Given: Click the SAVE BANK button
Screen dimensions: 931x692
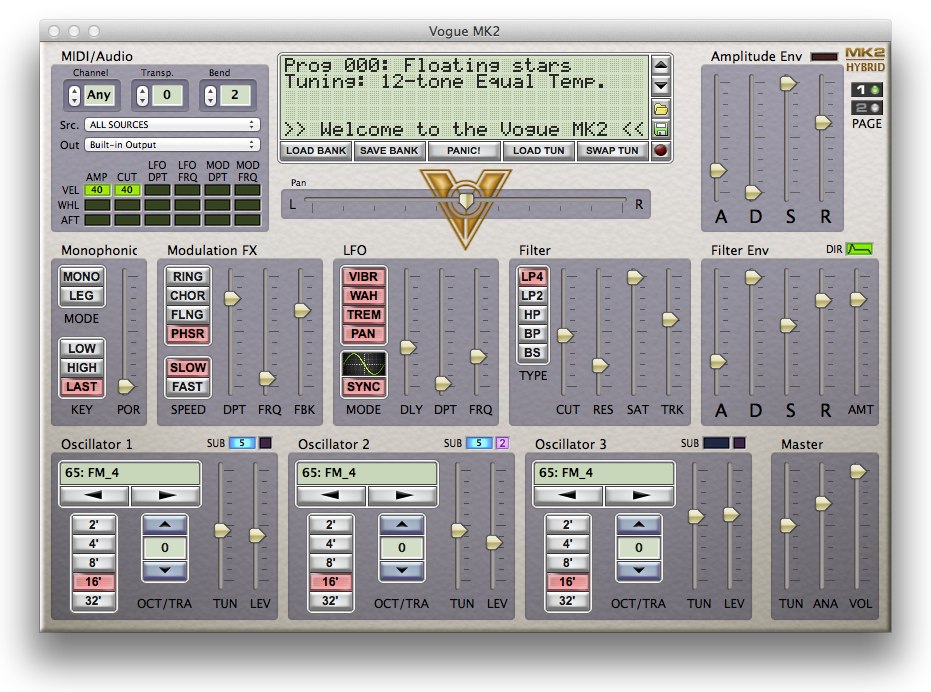Looking at the screenshot, I should coord(389,151).
